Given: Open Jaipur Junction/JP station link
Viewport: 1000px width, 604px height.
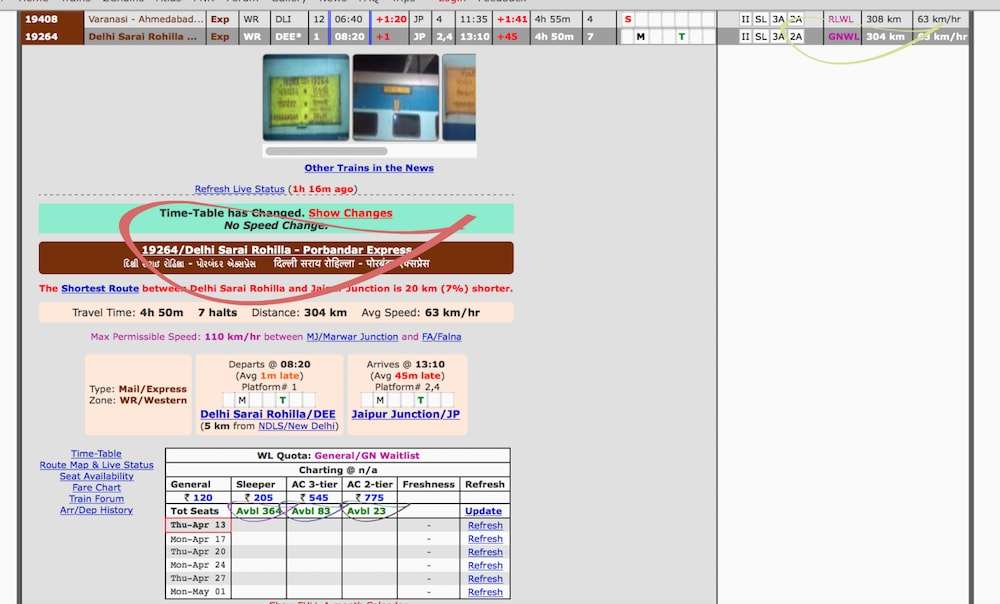Looking at the screenshot, I should (x=406, y=414).
